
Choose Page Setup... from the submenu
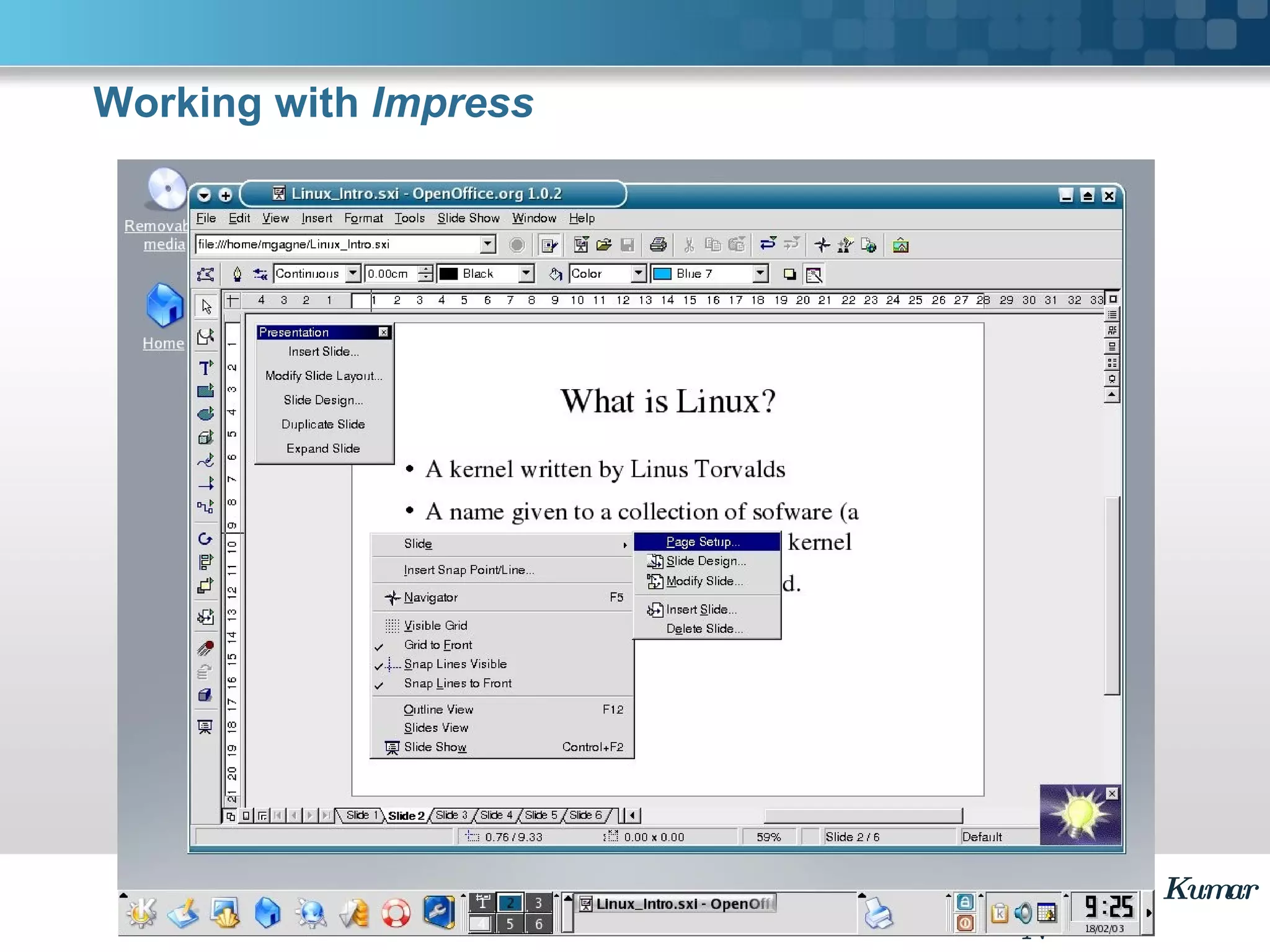tap(707, 542)
